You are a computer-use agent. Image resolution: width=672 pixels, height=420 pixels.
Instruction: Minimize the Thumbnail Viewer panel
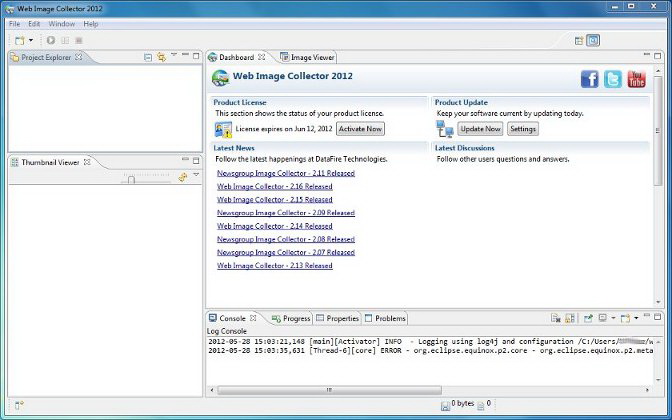coord(185,159)
